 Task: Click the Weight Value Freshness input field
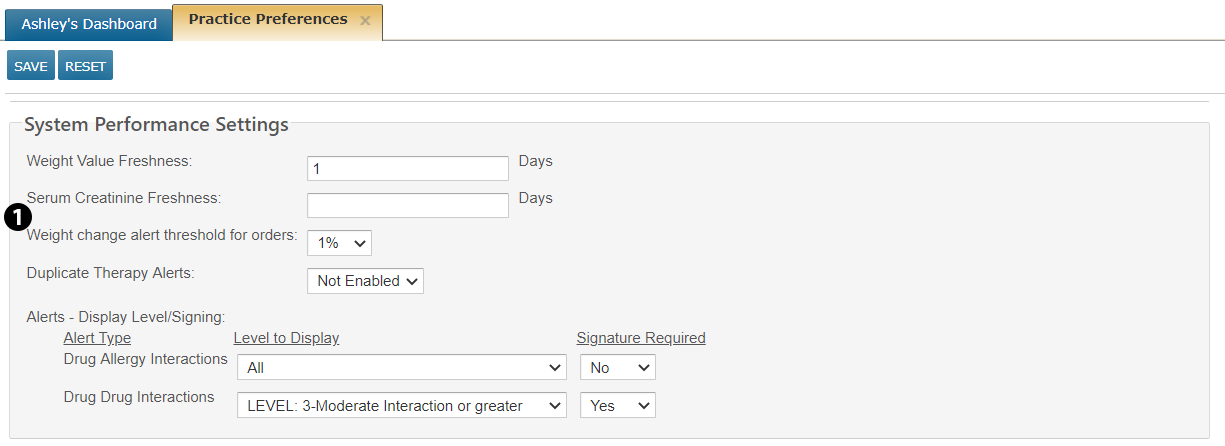[x=408, y=169]
